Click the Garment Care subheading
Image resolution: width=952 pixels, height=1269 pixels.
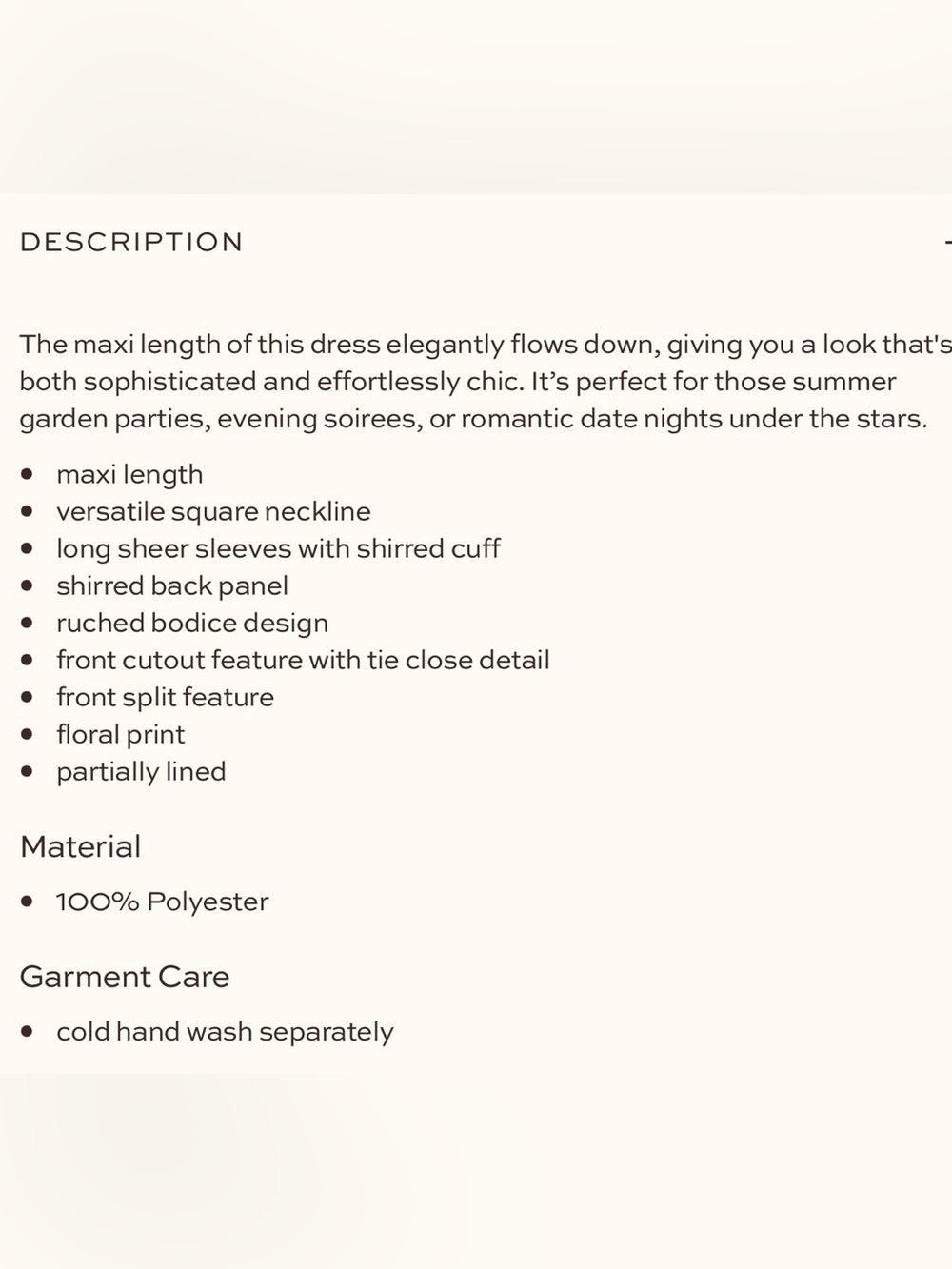tap(125, 977)
